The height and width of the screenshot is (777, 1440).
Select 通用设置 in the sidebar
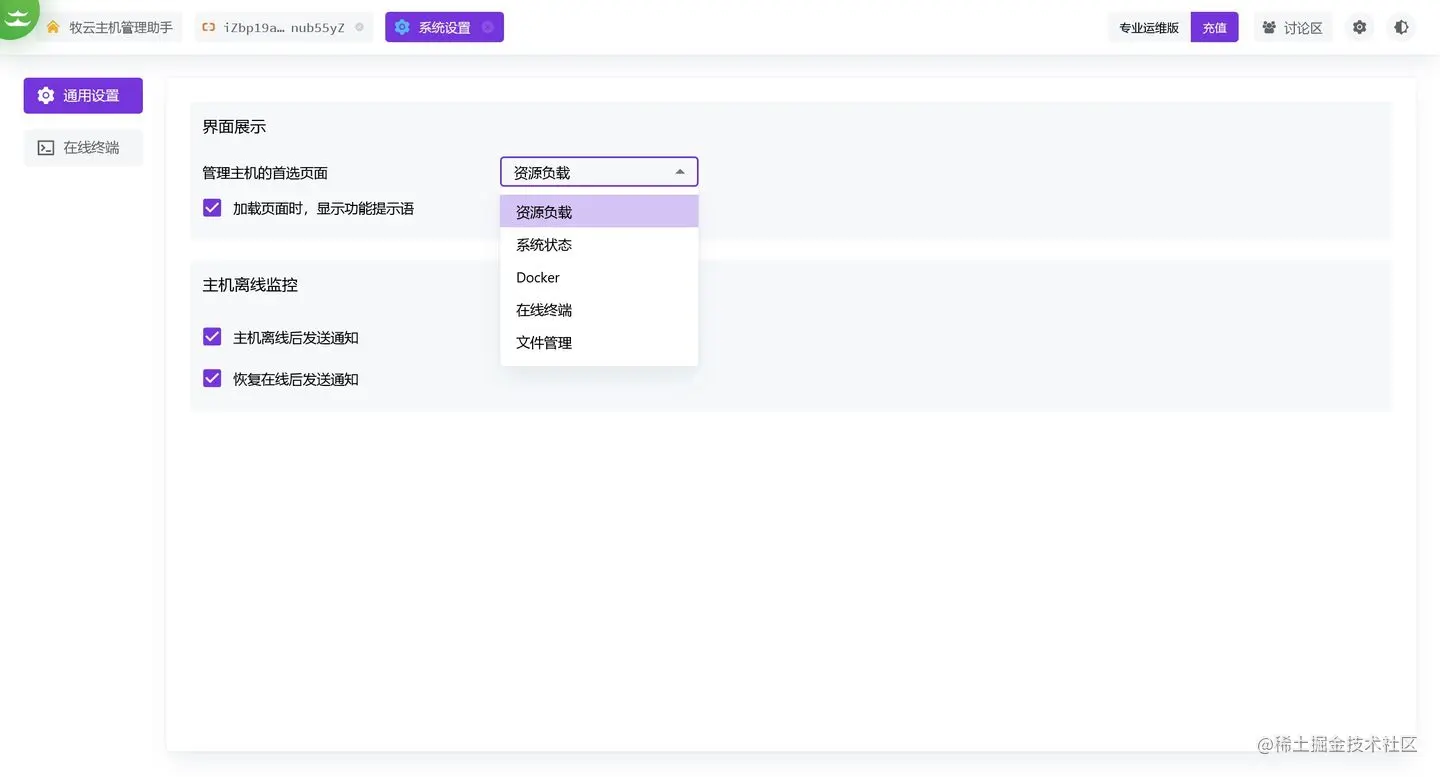pos(83,96)
